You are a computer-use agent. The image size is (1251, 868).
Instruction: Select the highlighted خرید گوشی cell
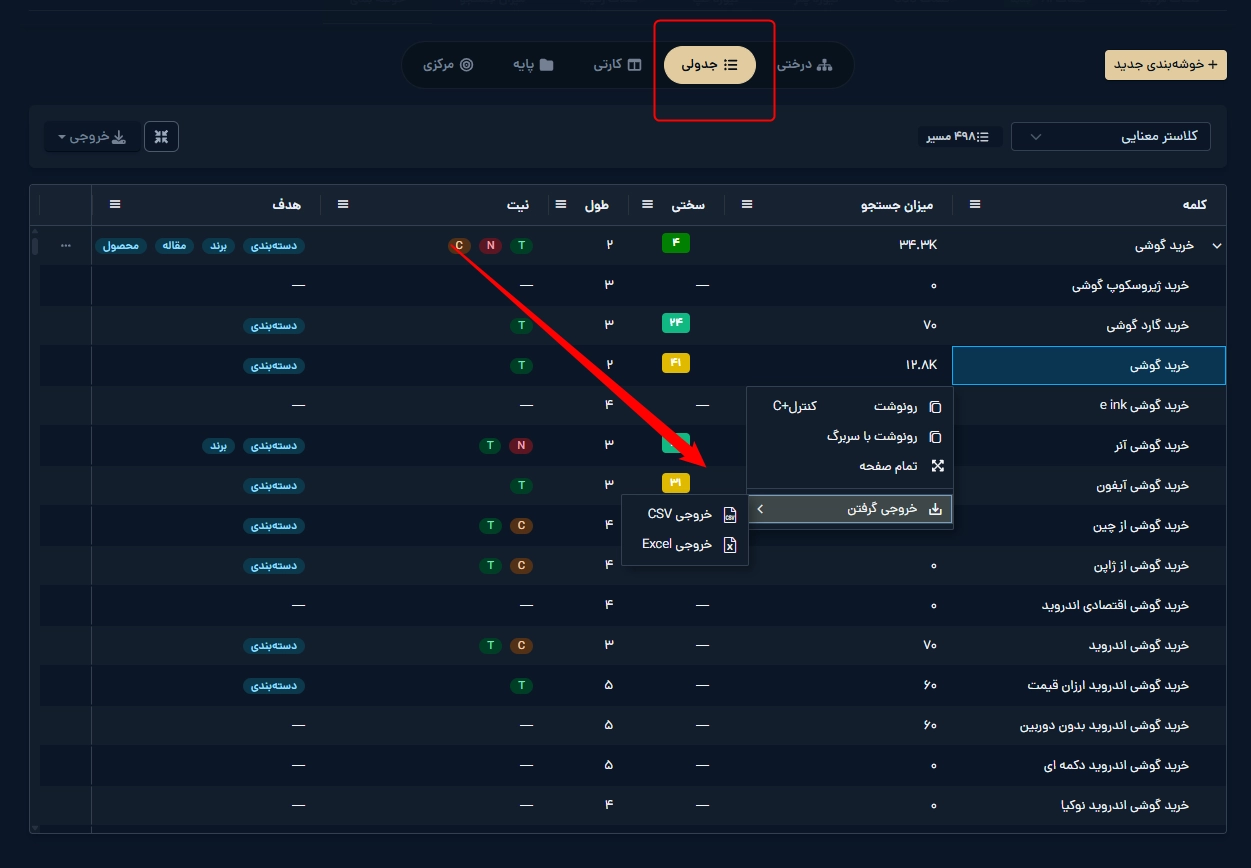click(1089, 365)
